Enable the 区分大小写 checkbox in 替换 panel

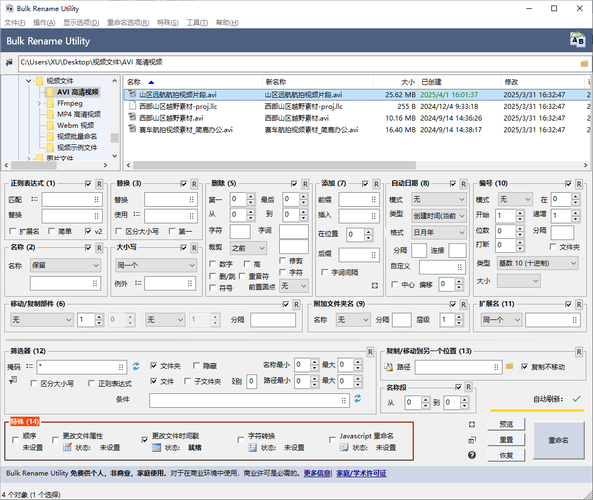click(119, 231)
